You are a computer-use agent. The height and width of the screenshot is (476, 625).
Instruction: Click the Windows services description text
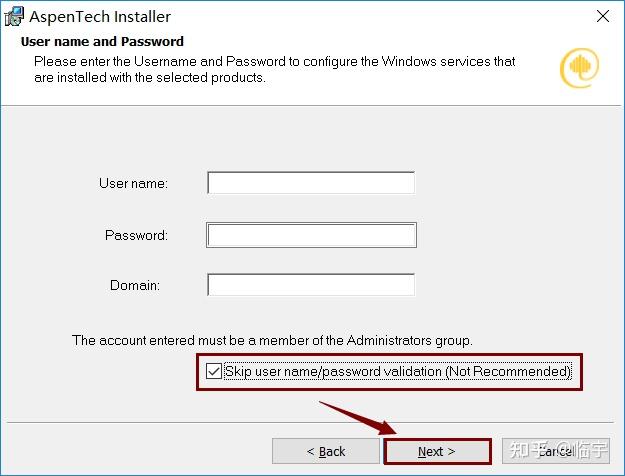[275, 69]
